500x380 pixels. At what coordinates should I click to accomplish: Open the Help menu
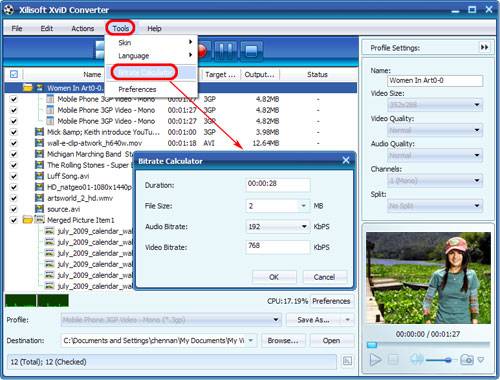tap(154, 28)
